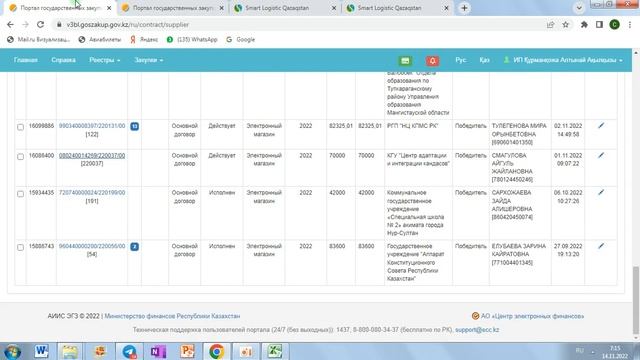Open browser extensions puzzle icon

click(x=584, y=24)
